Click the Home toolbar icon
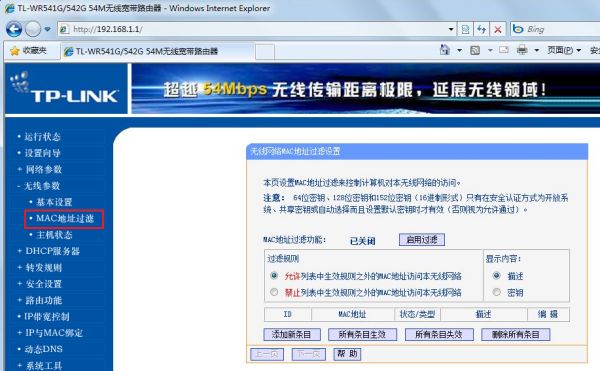 coord(444,50)
